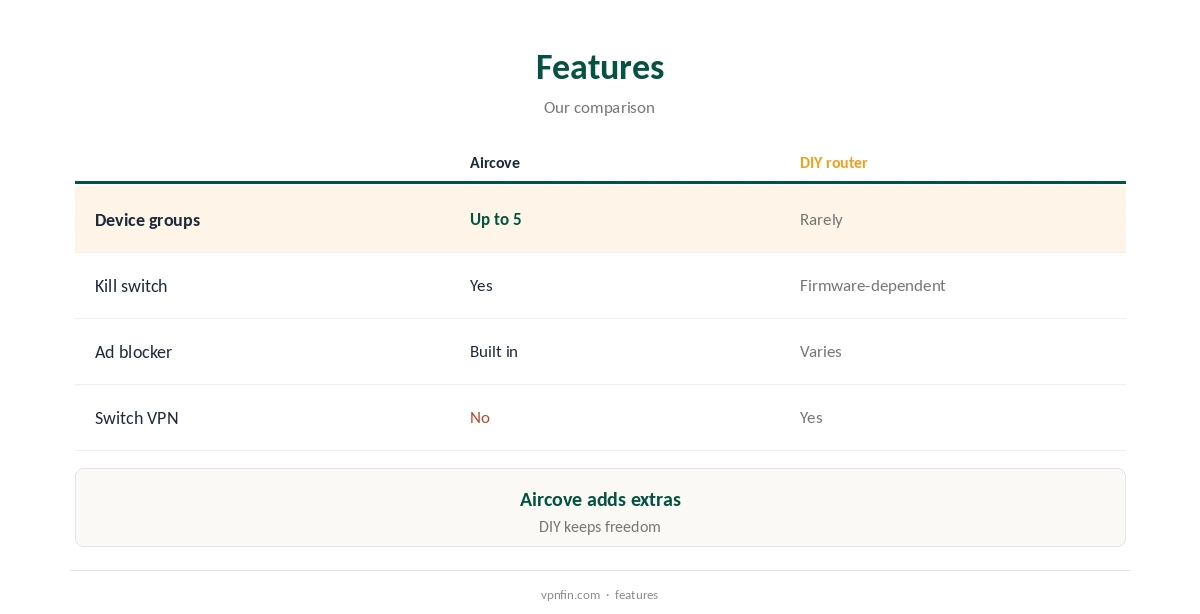Click the Features heading
Viewport: 1200px width, 614px height.
pos(600,67)
